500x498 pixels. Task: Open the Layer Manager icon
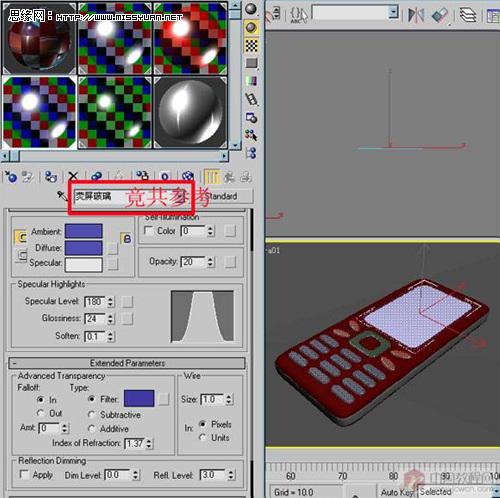[x=468, y=15]
